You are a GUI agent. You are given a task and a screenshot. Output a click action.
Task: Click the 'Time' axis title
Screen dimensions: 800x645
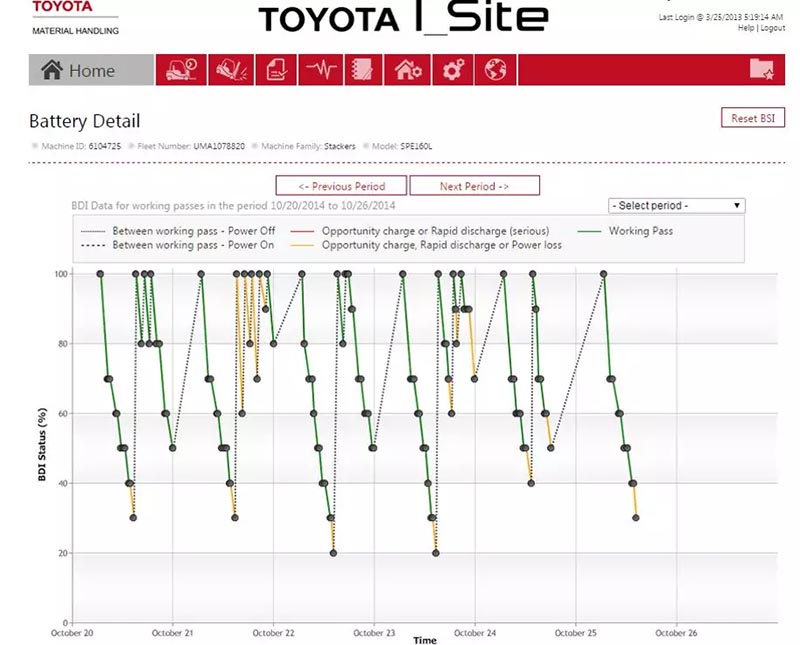425,640
